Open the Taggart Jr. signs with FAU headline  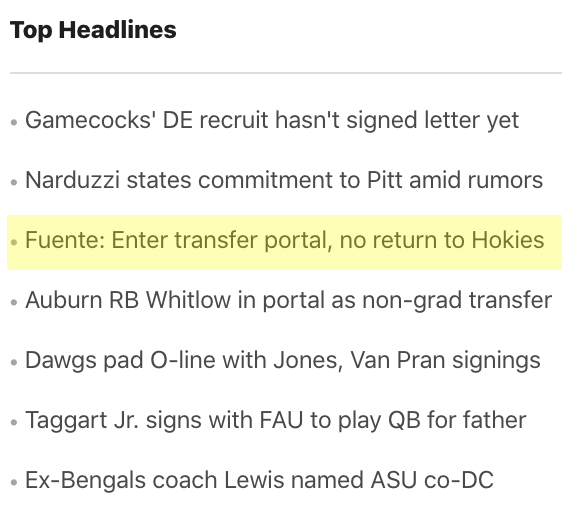pyautogui.click(x=276, y=421)
